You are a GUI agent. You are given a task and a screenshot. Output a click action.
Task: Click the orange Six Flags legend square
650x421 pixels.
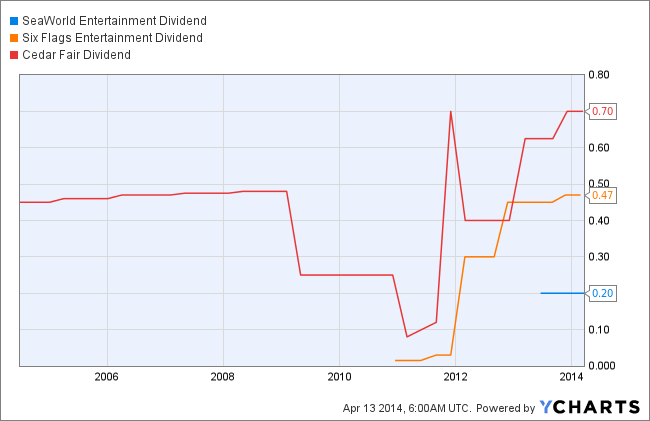tap(14, 38)
